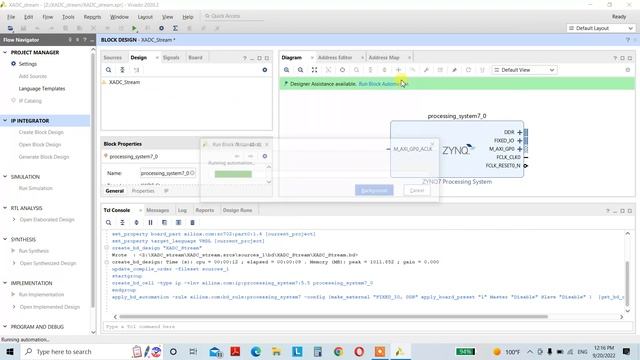
Task: Open Block Properties settings gear
Action: pyautogui.click(x=264, y=156)
